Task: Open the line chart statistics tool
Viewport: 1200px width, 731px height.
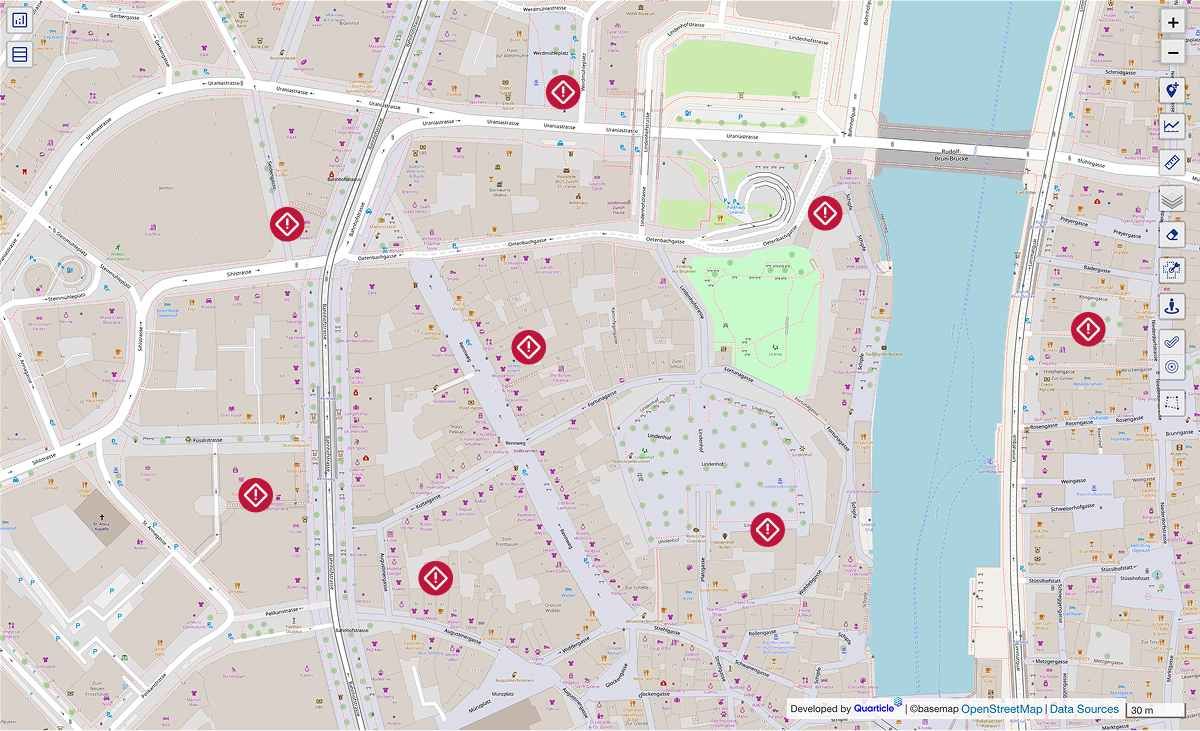Action: tap(1174, 126)
